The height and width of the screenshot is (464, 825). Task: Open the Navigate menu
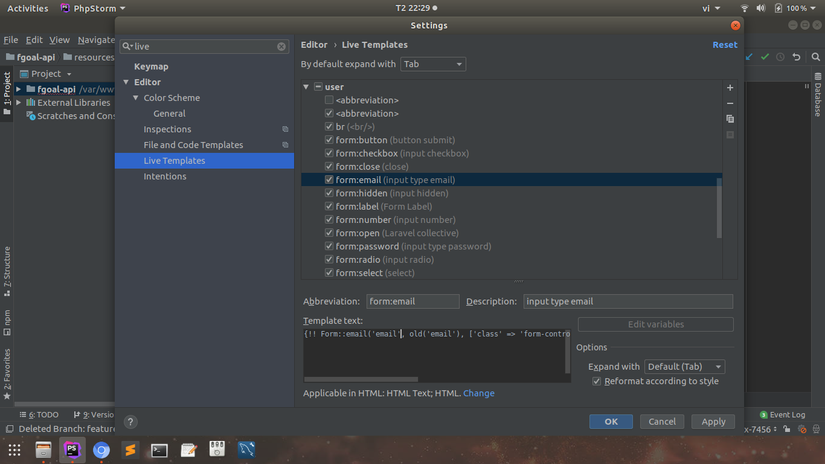96,40
